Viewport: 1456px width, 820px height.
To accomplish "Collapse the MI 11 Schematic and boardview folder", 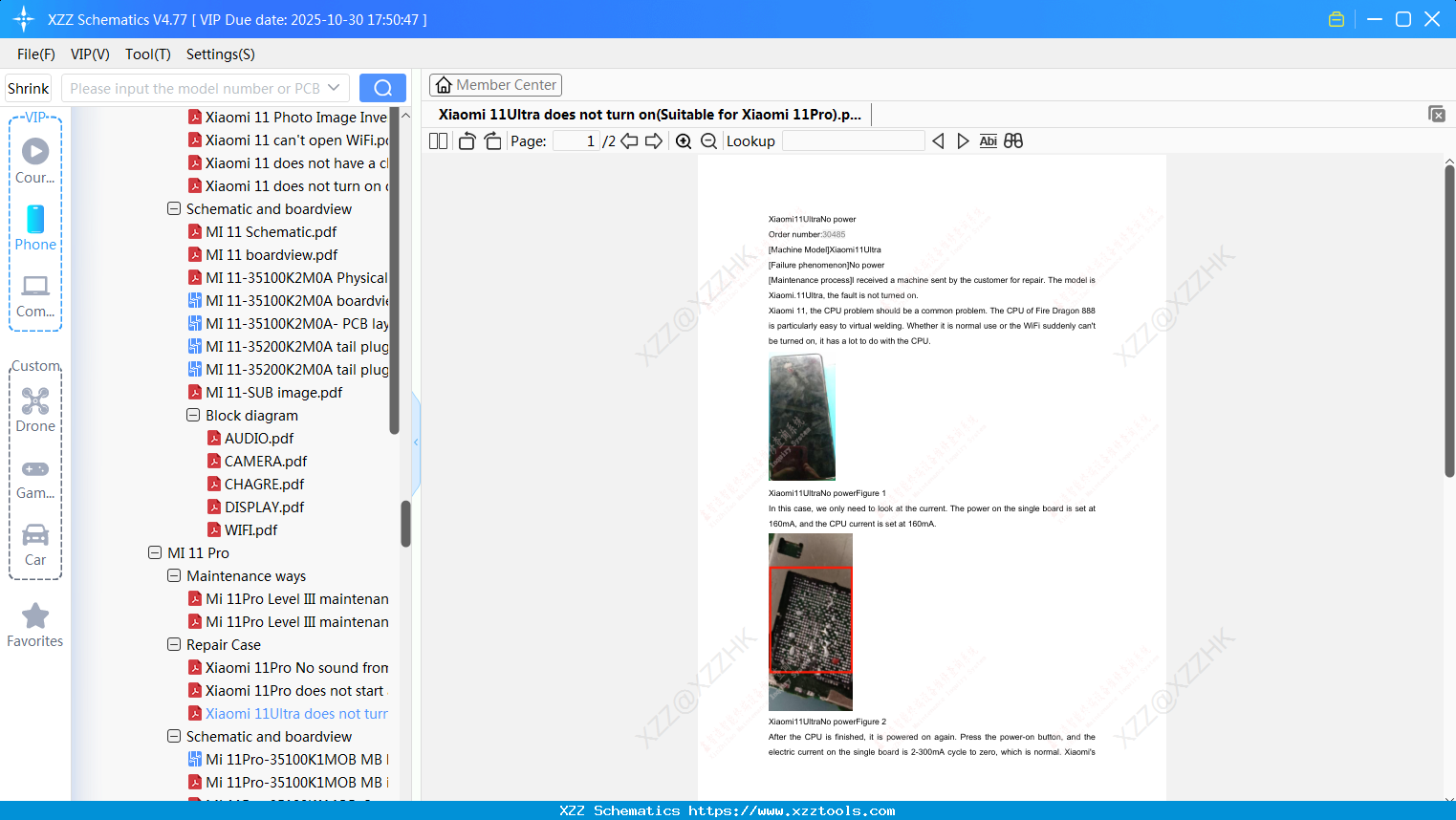I will pyautogui.click(x=174, y=208).
